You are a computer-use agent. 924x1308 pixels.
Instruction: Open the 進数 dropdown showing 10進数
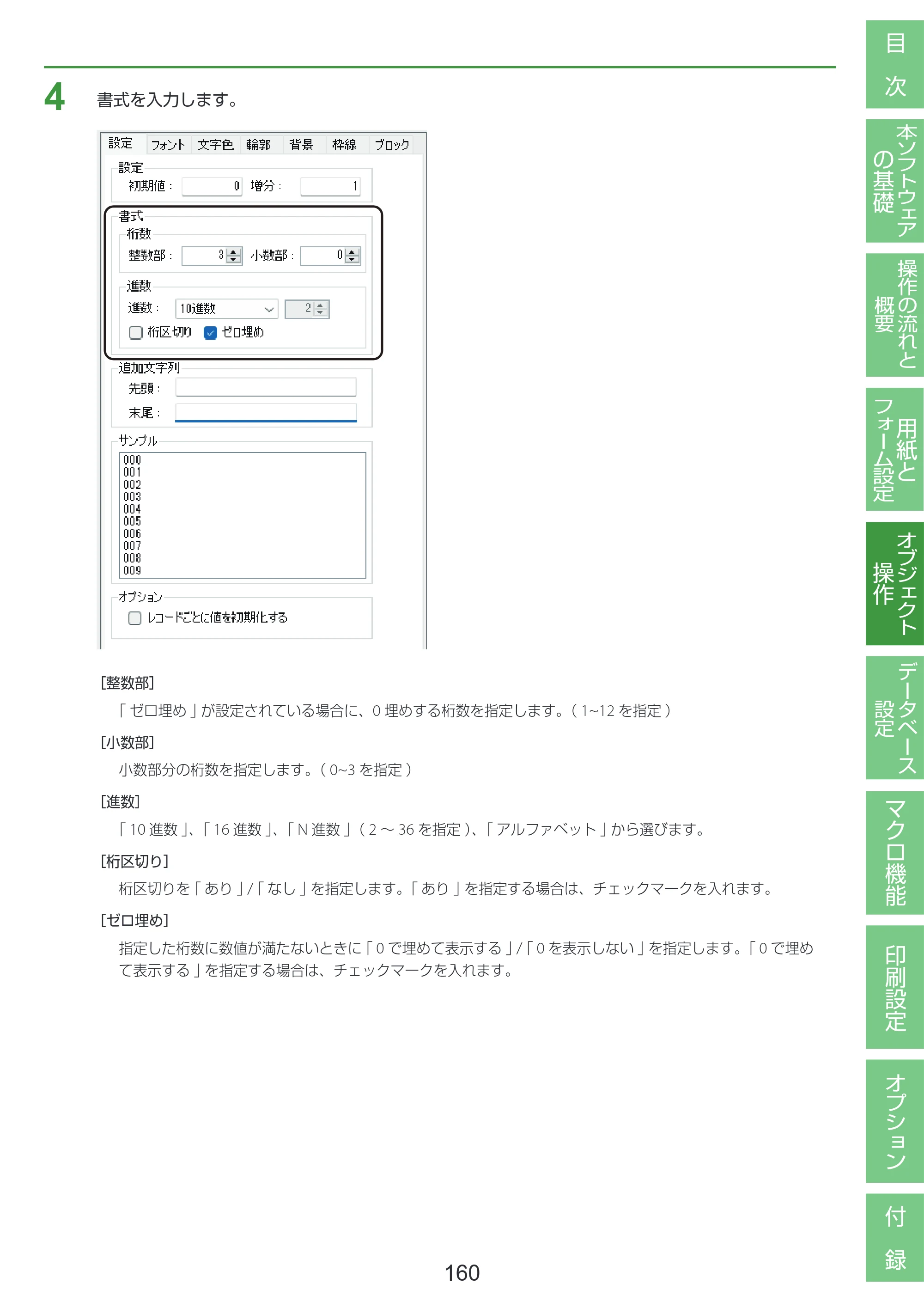click(x=226, y=309)
